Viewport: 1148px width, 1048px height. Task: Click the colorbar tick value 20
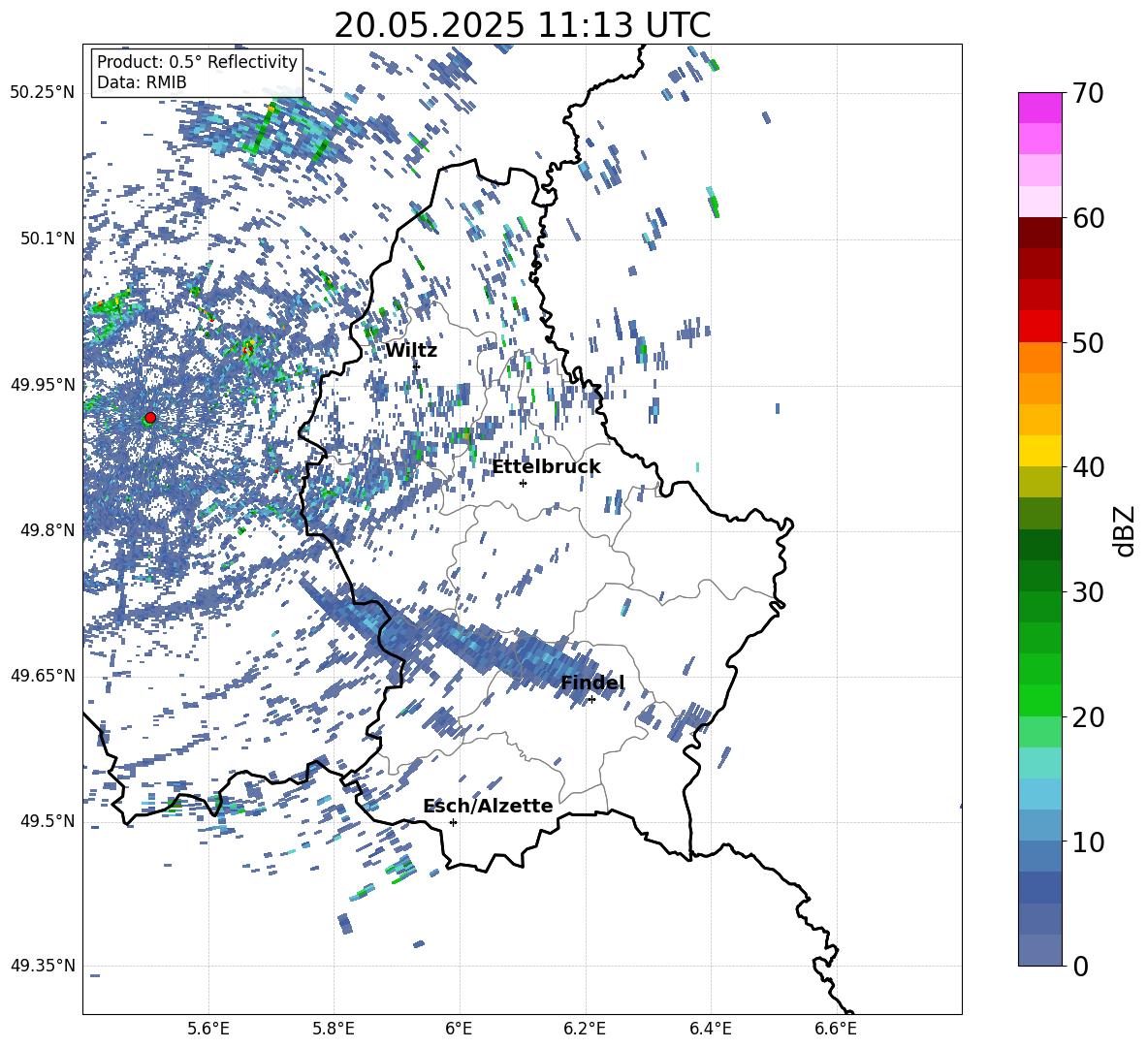(1088, 716)
